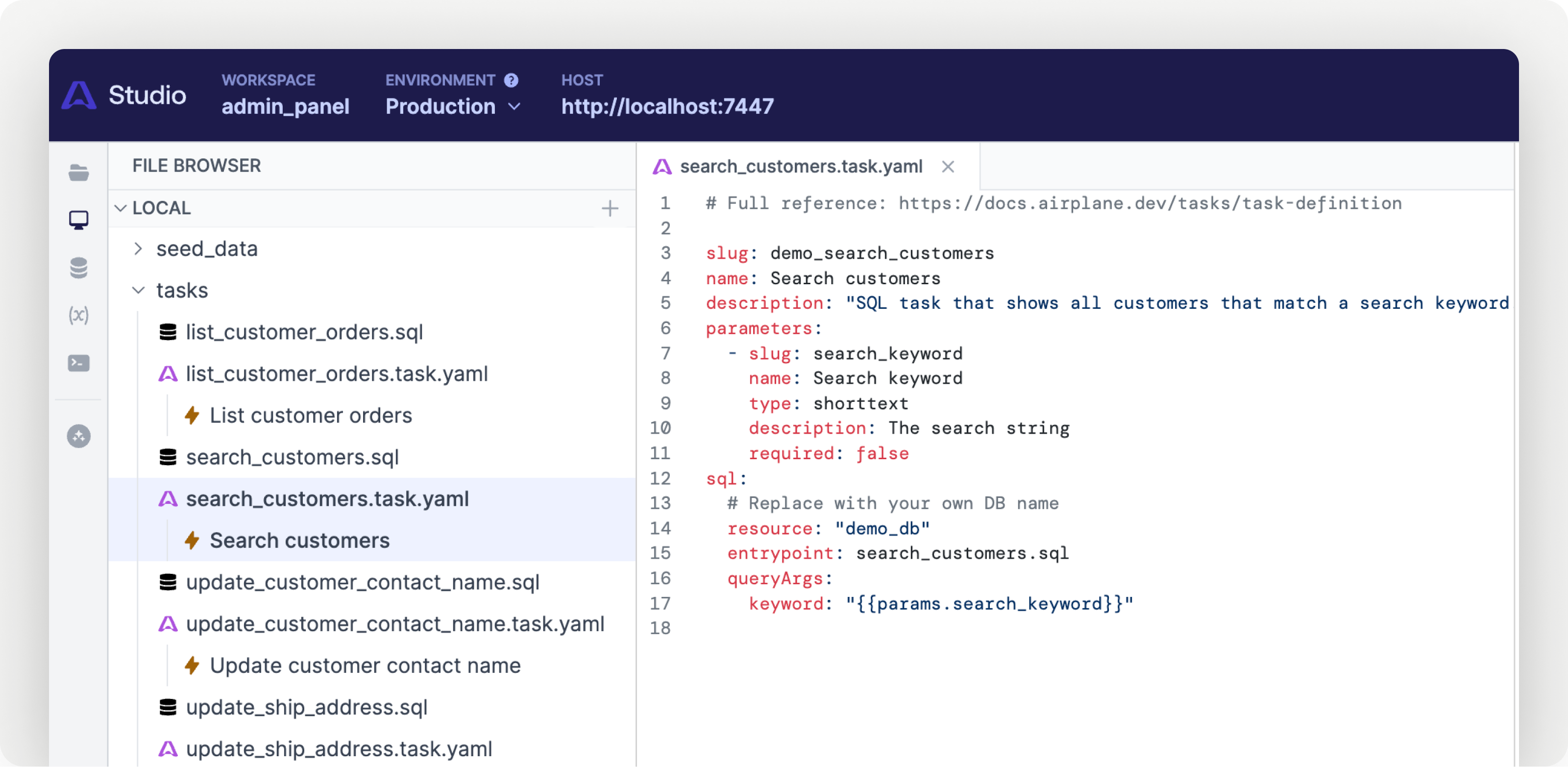The width and height of the screenshot is (1568, 767).
Task: Click the keyword params.search_keyword line
Action: 940,603
